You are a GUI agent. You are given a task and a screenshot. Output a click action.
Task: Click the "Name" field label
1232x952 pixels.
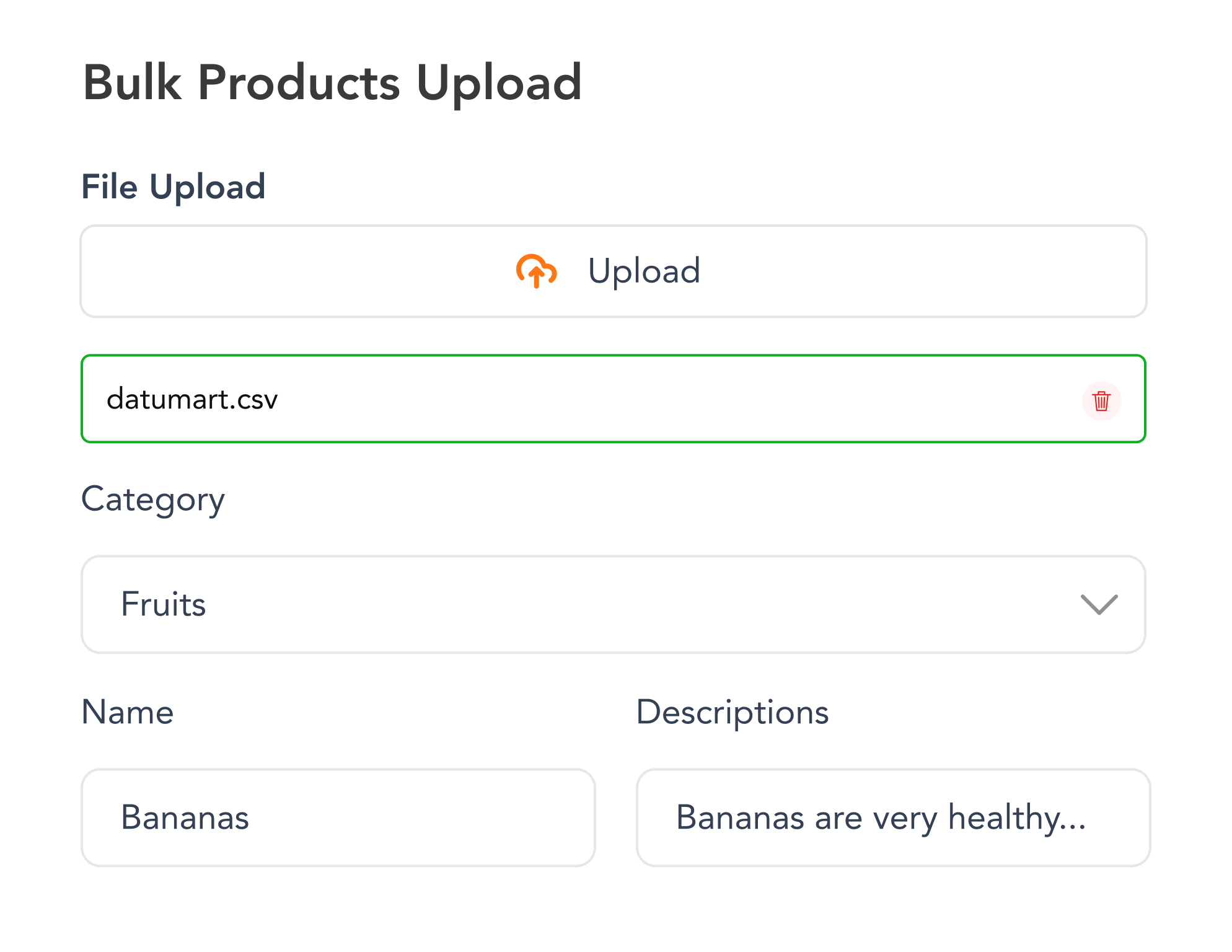[x=128, y=712]
